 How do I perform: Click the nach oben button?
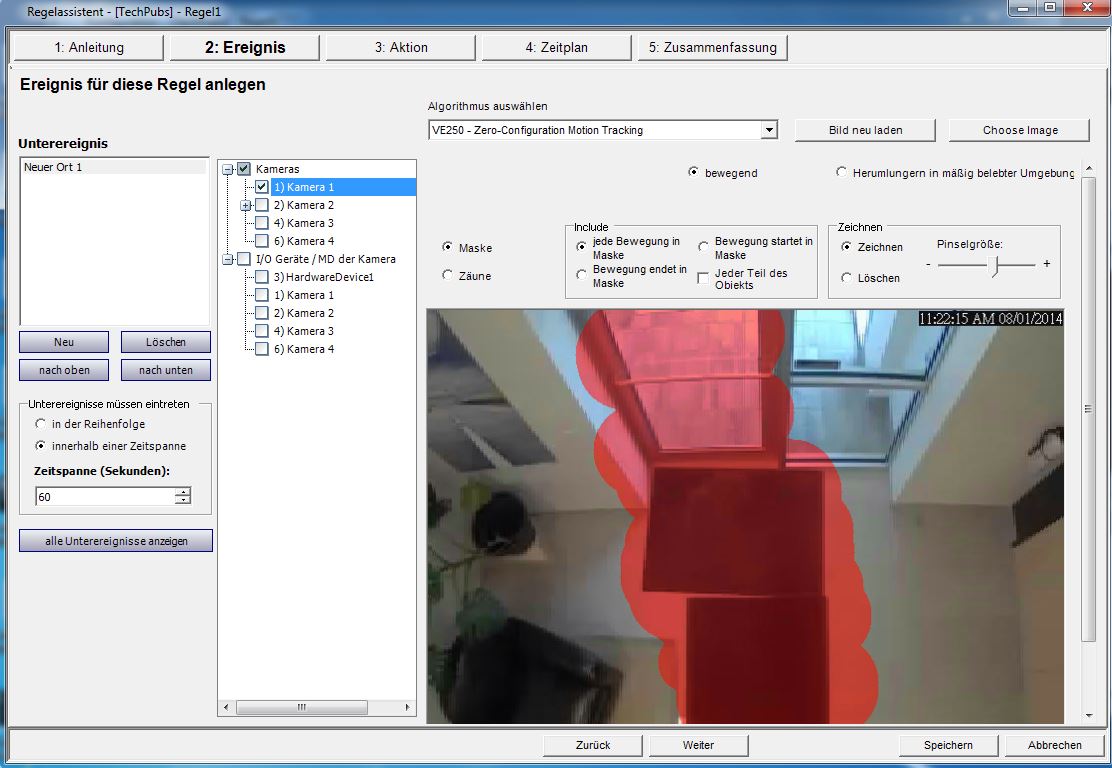(64, 370)
